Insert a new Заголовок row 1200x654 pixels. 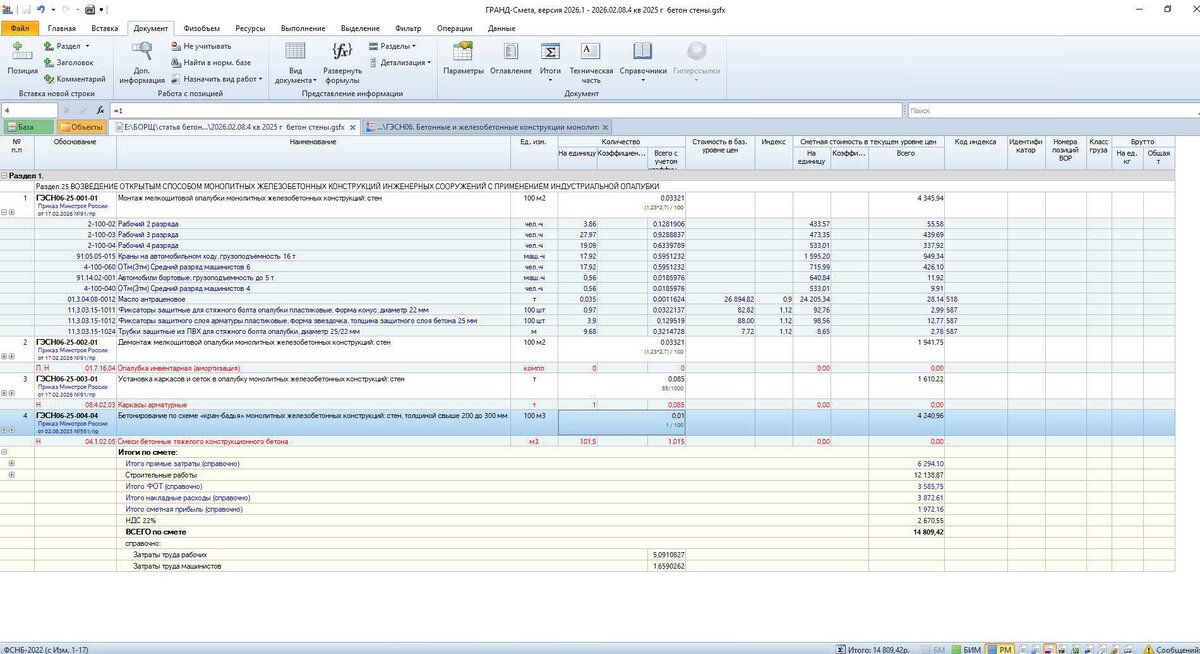68,62
